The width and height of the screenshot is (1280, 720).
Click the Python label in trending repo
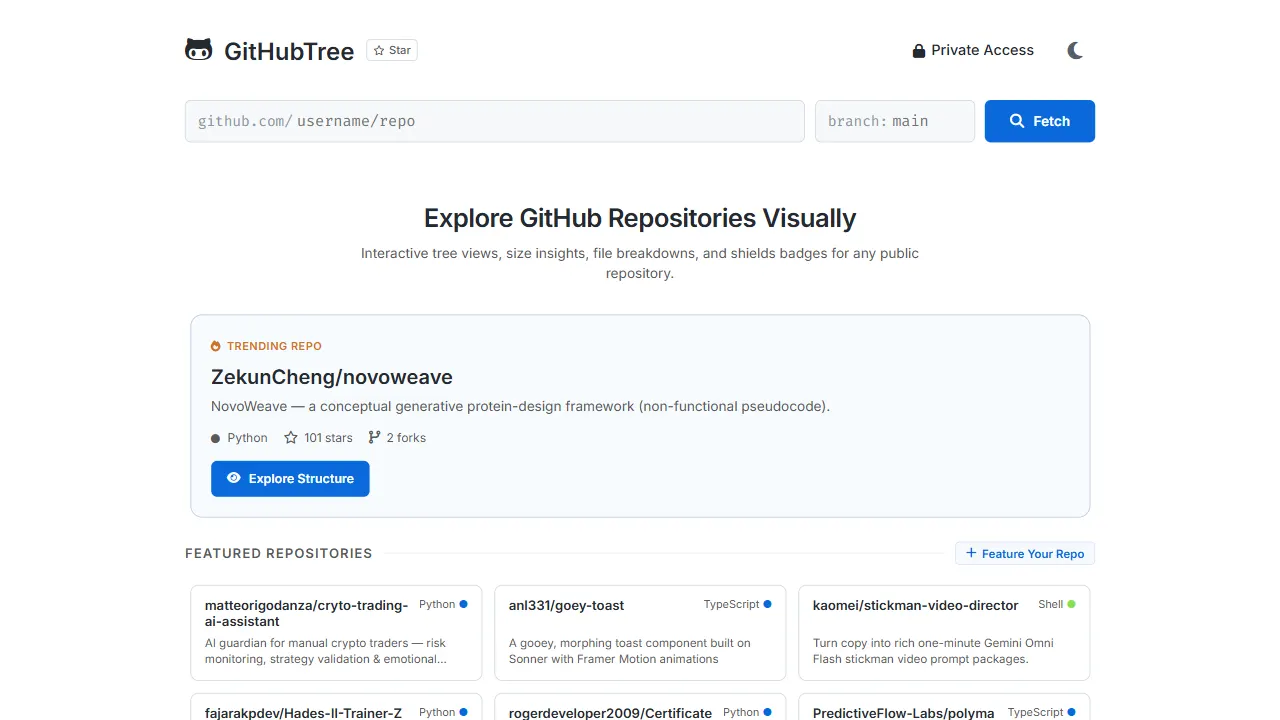point(247,438)
